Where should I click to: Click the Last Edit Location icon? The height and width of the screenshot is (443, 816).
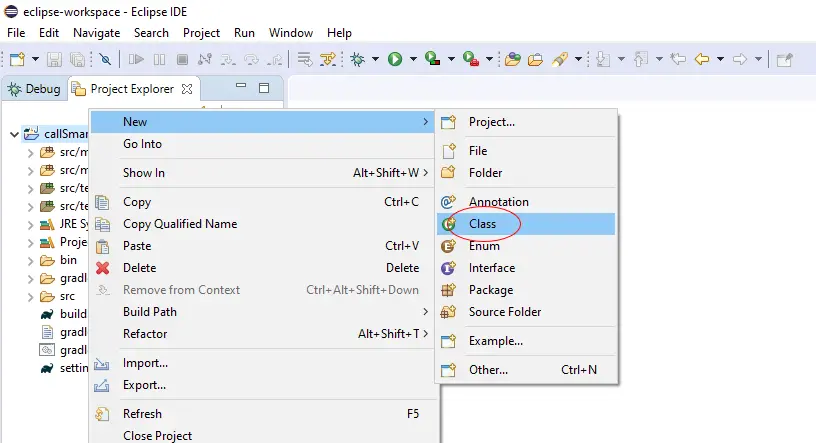pos(678,59)
